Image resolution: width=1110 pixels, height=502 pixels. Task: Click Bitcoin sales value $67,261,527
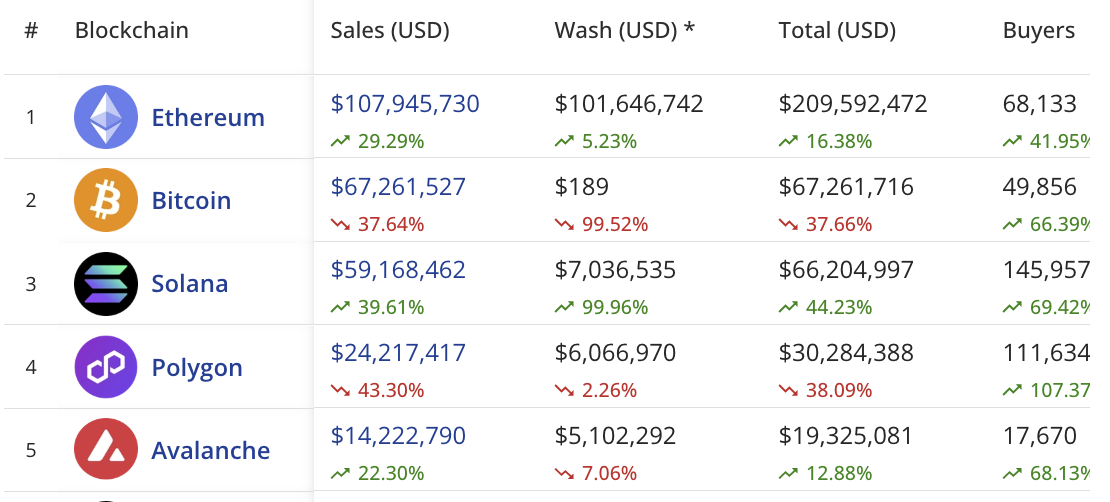point(398,186)
